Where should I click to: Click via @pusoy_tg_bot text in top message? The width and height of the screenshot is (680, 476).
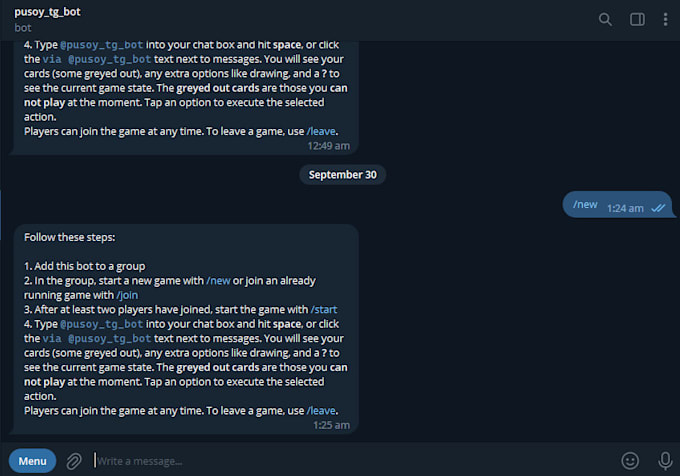pos(97,59)
